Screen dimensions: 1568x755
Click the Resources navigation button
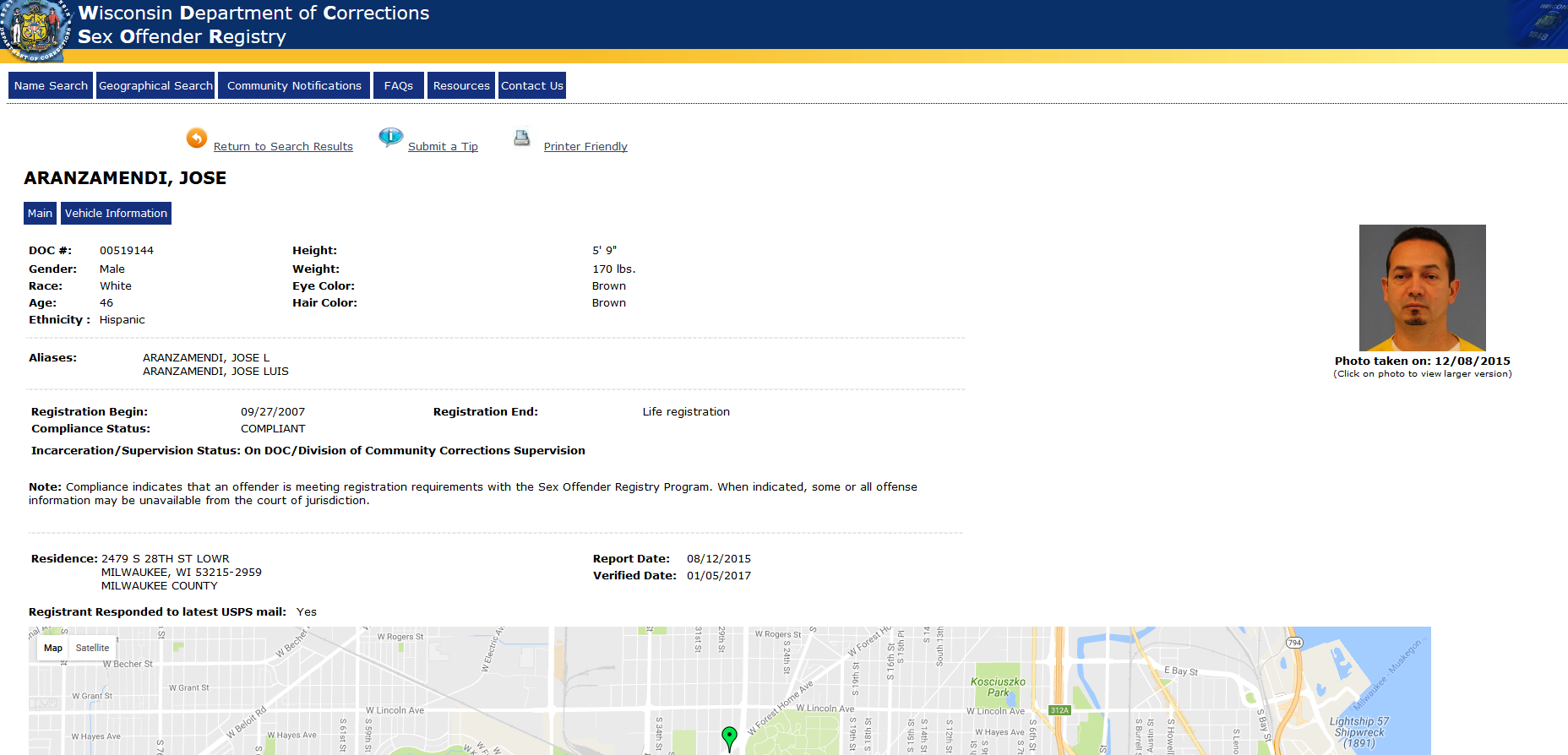[461, 86]
